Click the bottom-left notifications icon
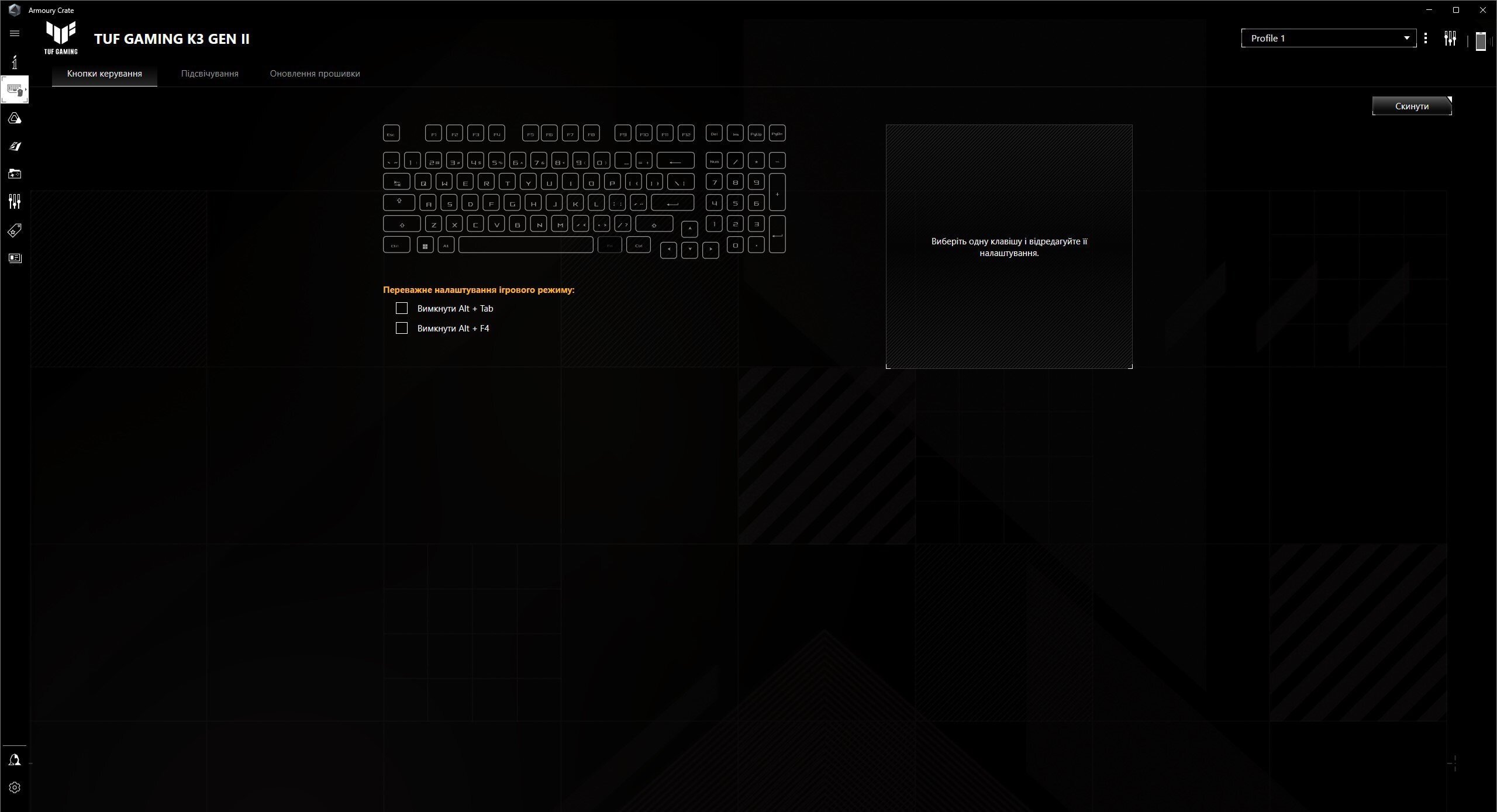Screen dimensions: 1497x812 click(14, 760)
